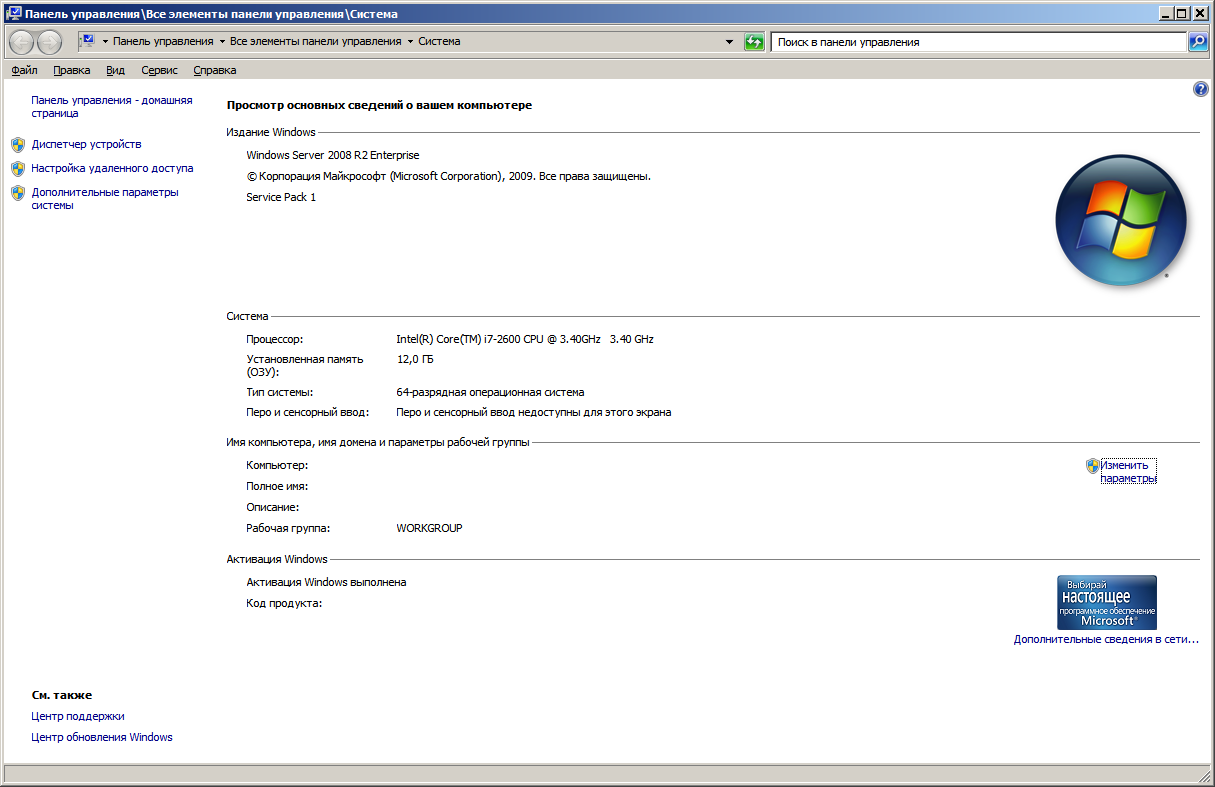Viewport: 1215px width, 787px height.
Task: Click 64-разрядная операционная система text
Action: pos(490,392)
